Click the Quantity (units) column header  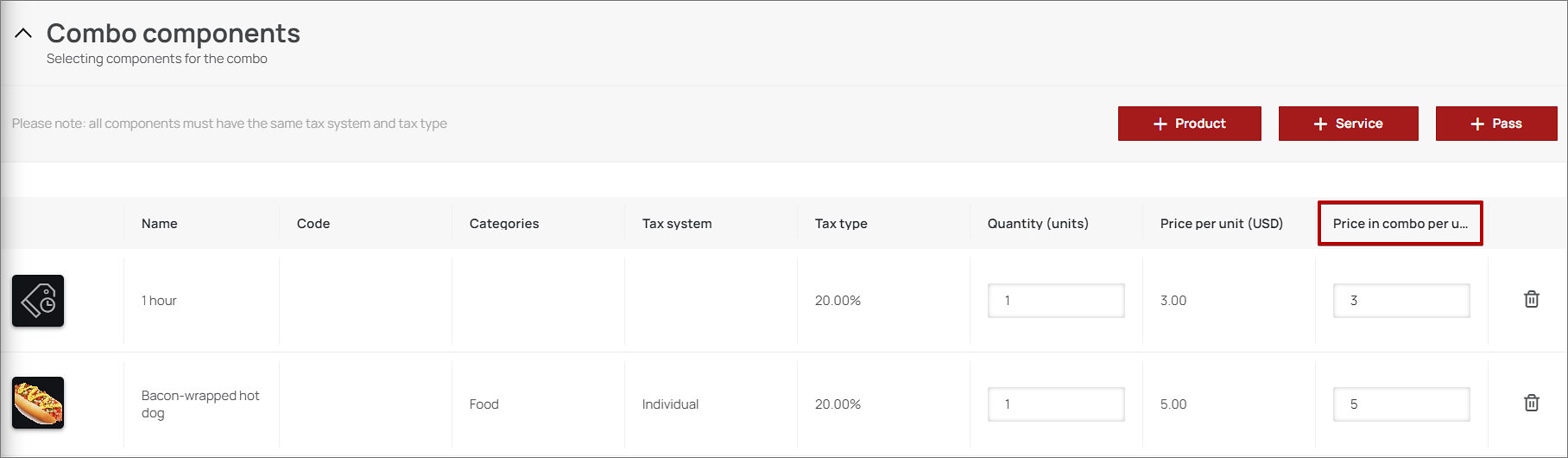(x=1038, y=224)
